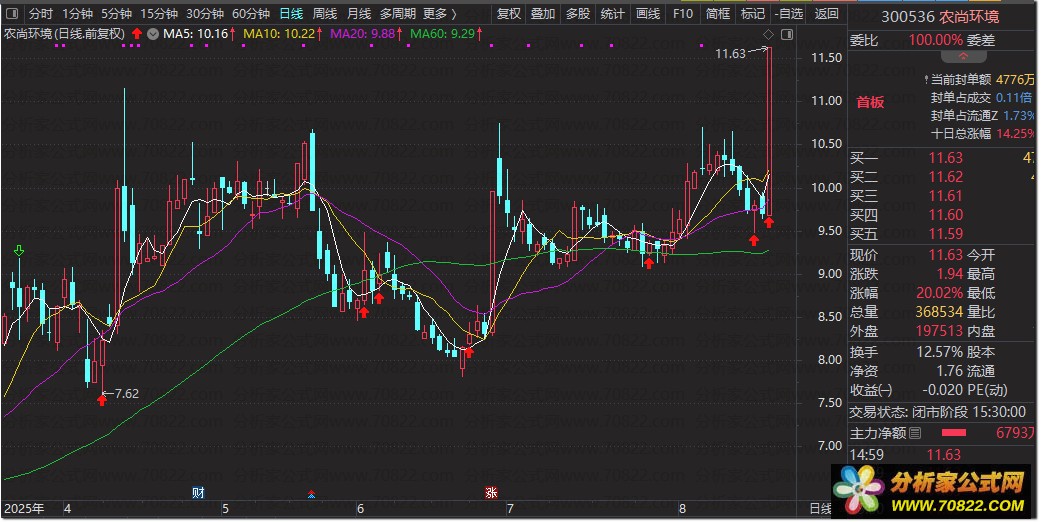Expand the 更多 periods menu
Screen dimensions: 1041x522
440,13
